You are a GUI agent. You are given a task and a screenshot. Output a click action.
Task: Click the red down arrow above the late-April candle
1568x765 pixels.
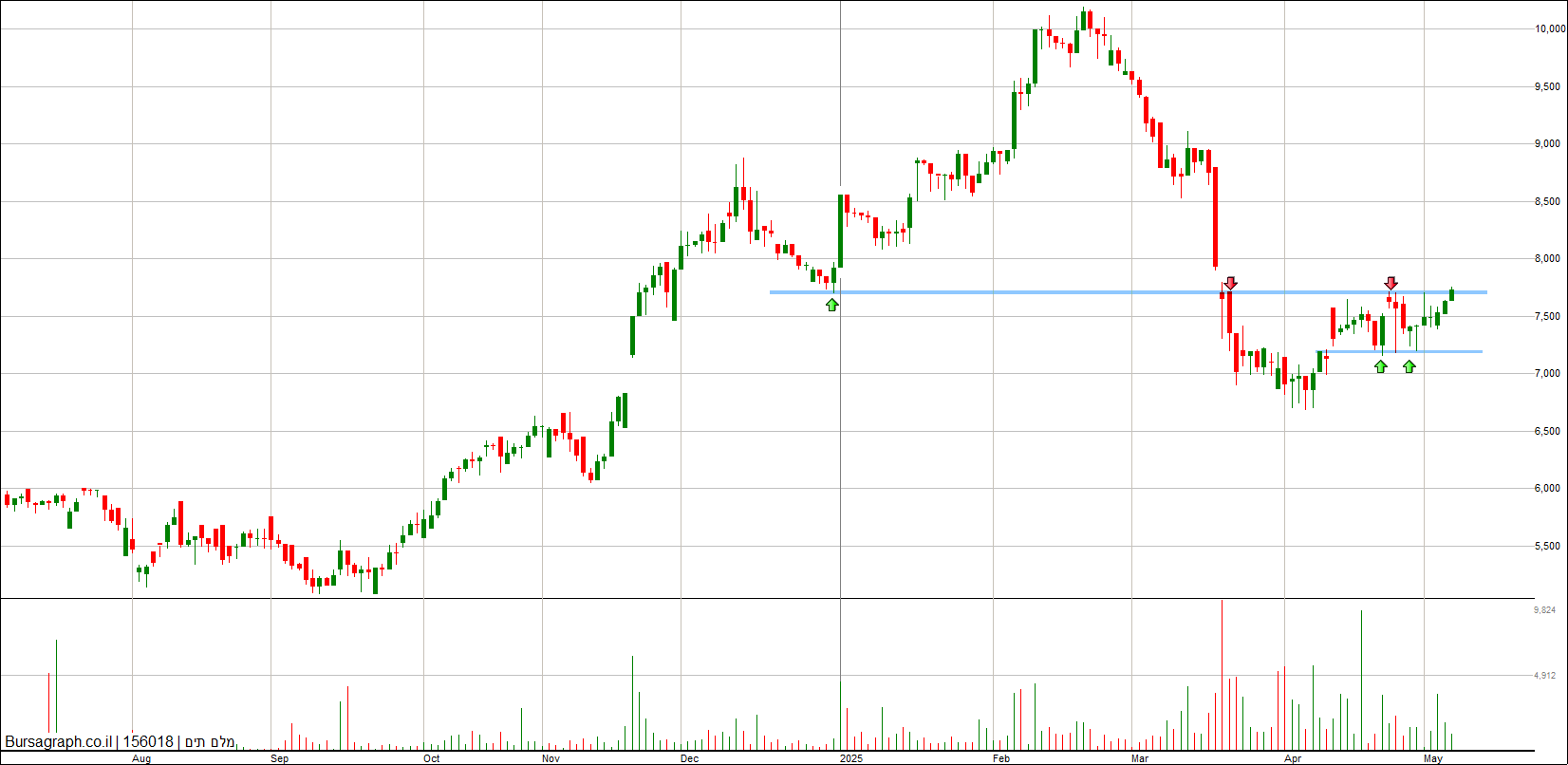tap(1391, 283)
